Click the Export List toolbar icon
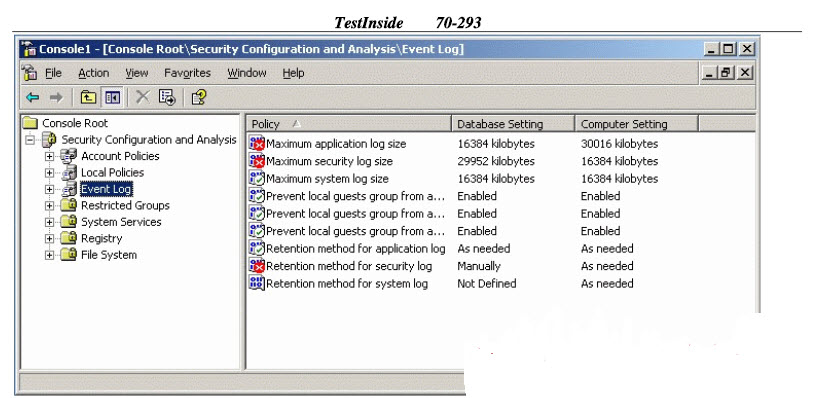The image size is (818, 398). click(x=167, y=97)
